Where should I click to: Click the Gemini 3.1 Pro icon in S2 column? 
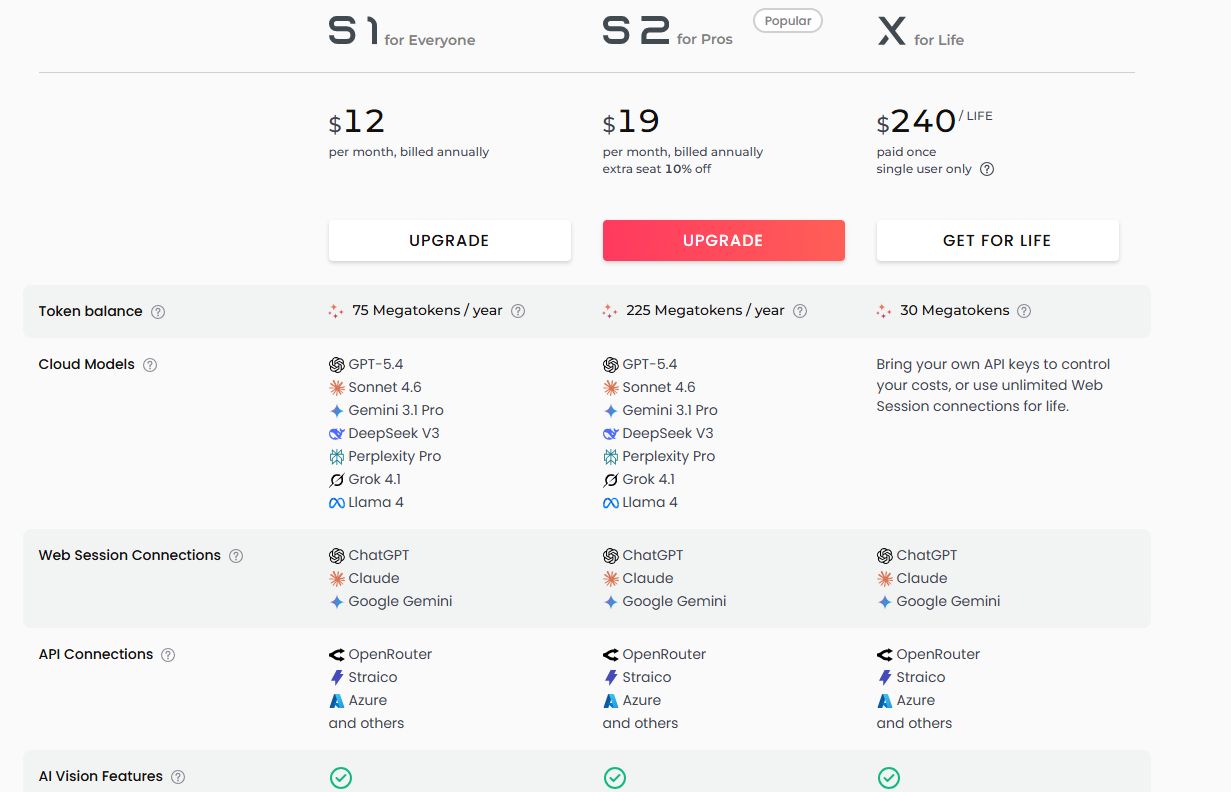pyautogui.click(x=611, y=411)
